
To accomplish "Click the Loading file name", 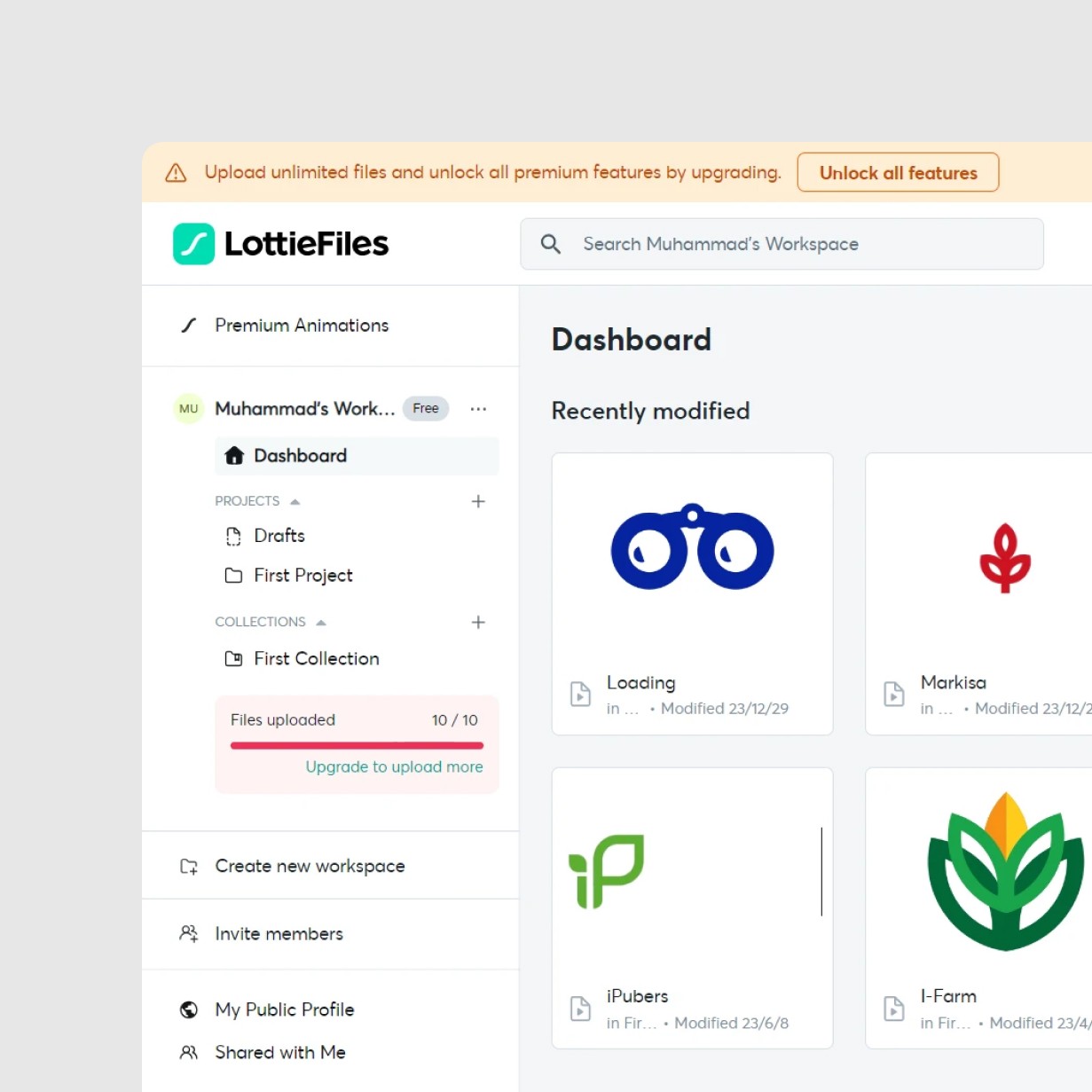I will [641, 683].
